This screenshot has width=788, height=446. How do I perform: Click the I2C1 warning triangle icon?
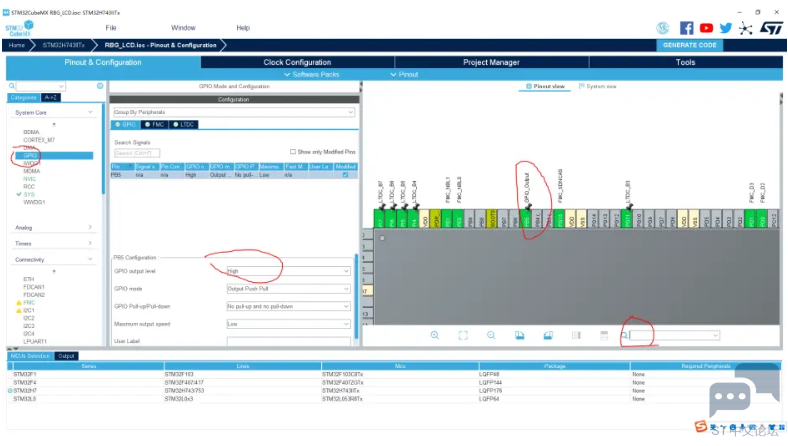[x=19, y=311]
